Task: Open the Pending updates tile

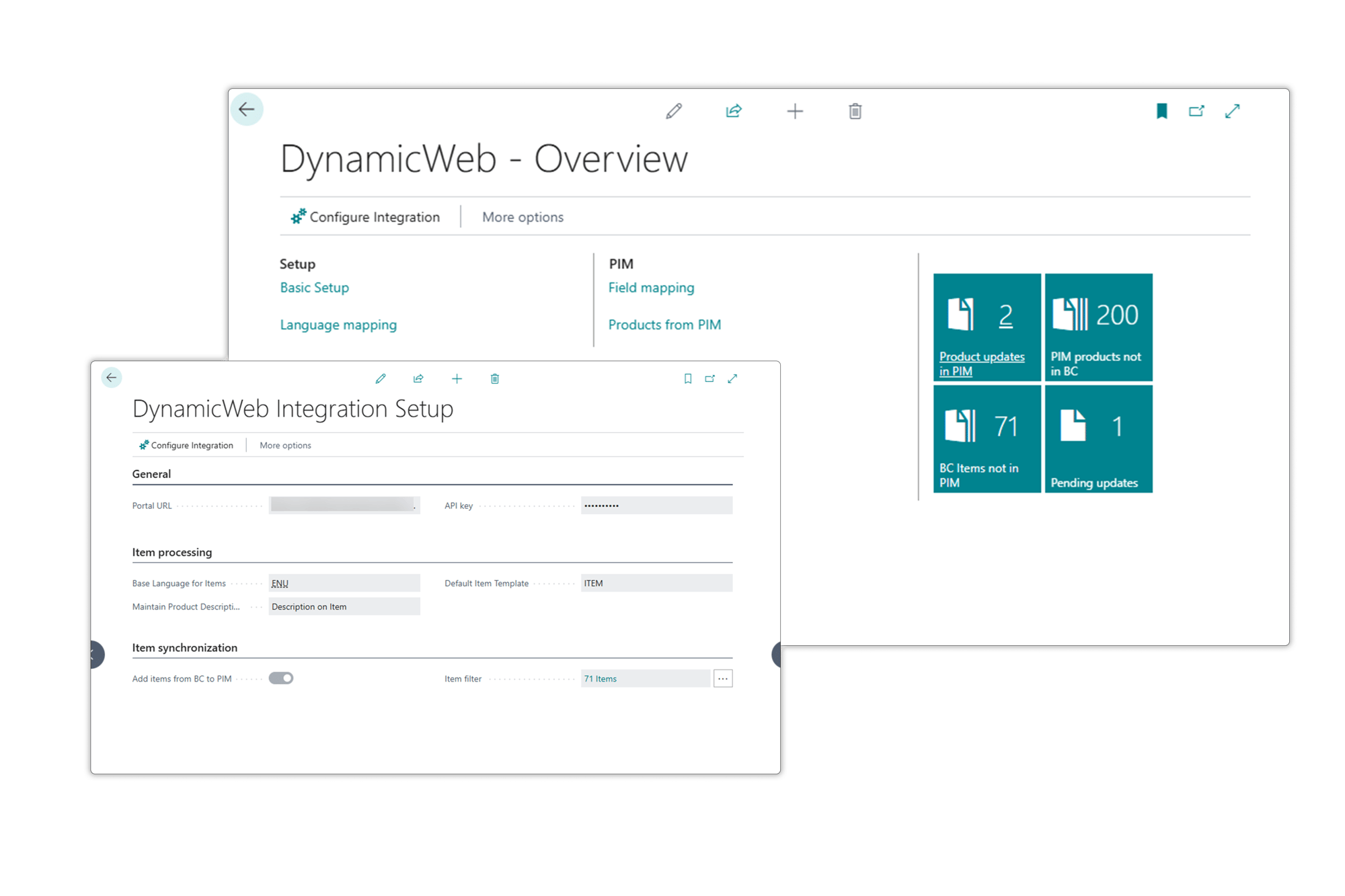Action: tap(1098, 439)
